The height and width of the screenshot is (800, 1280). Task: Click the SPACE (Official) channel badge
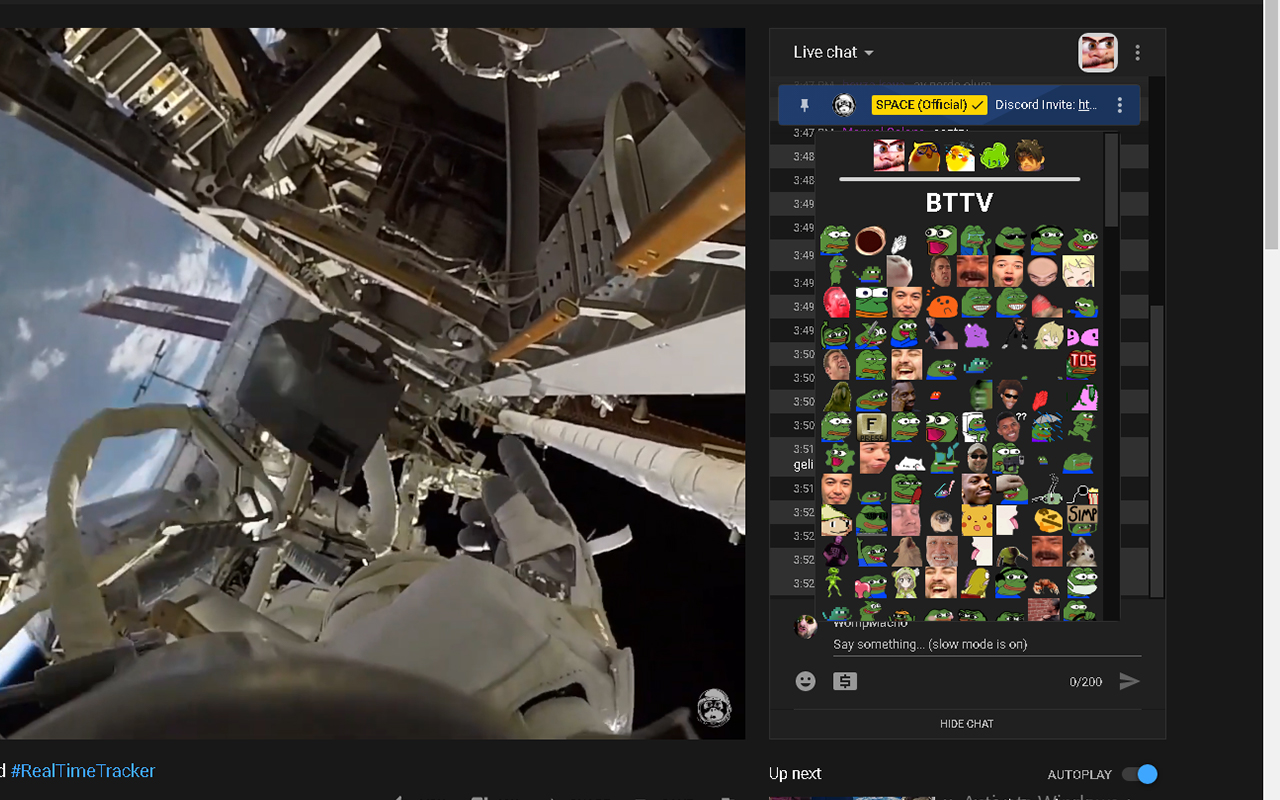tap(929, 105)
